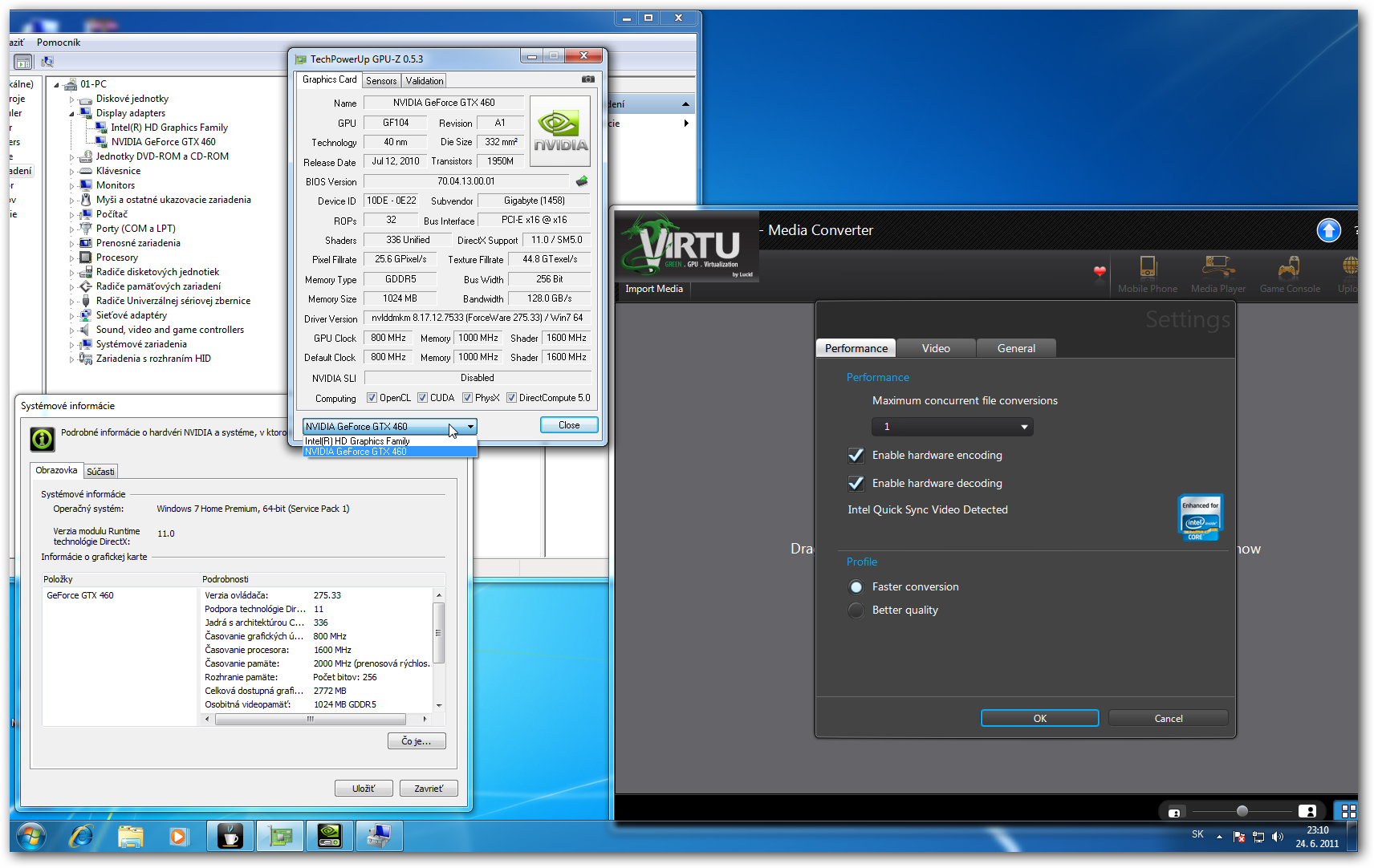Image resolution: width=1374 pixels, height=868 pixels.
Task: Collapse the 01-PC tree root
Action: pyautogui.click(x=56, y=84)
